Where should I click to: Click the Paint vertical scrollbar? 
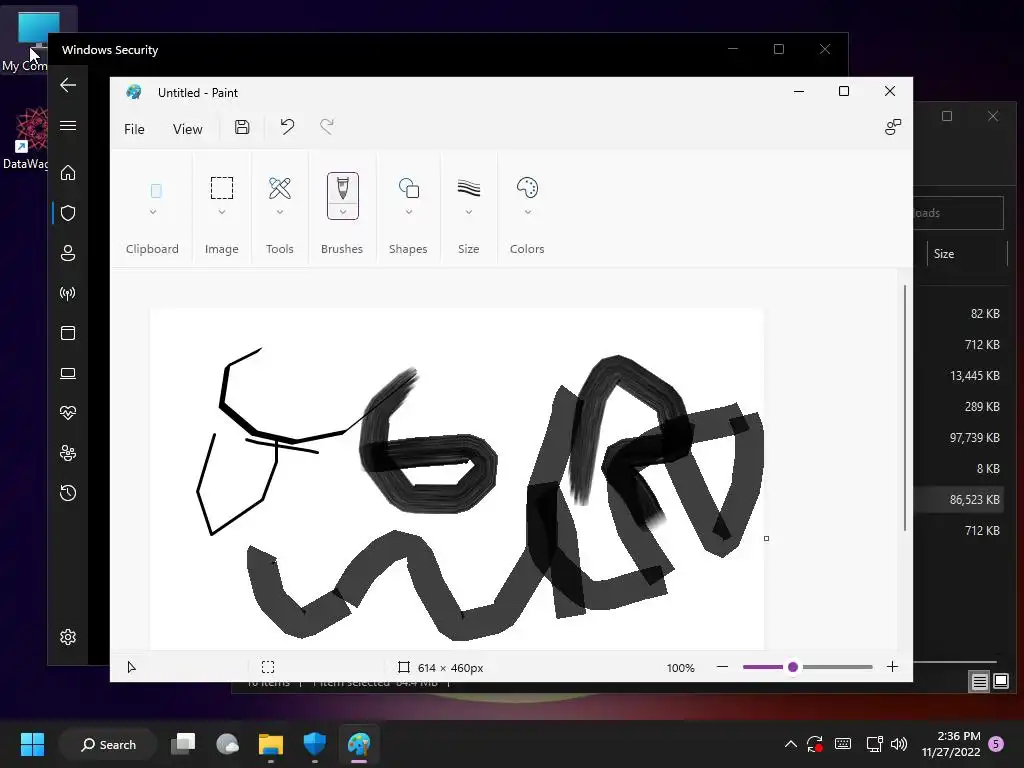905,408
